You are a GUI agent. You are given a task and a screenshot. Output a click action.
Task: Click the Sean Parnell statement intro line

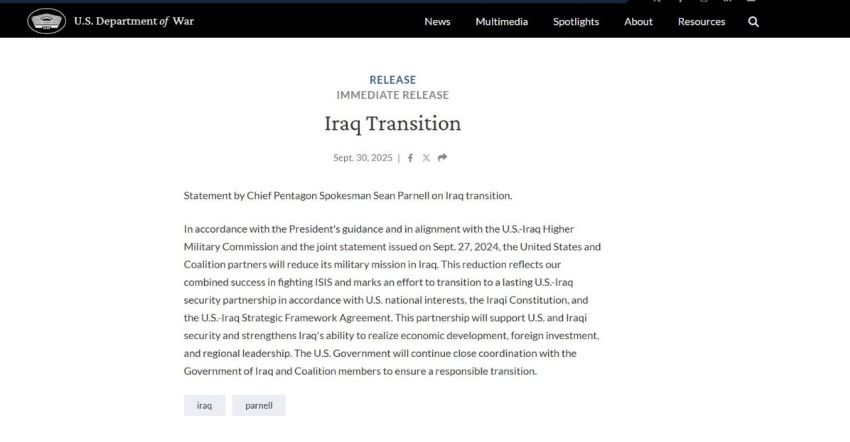(348, 194)
